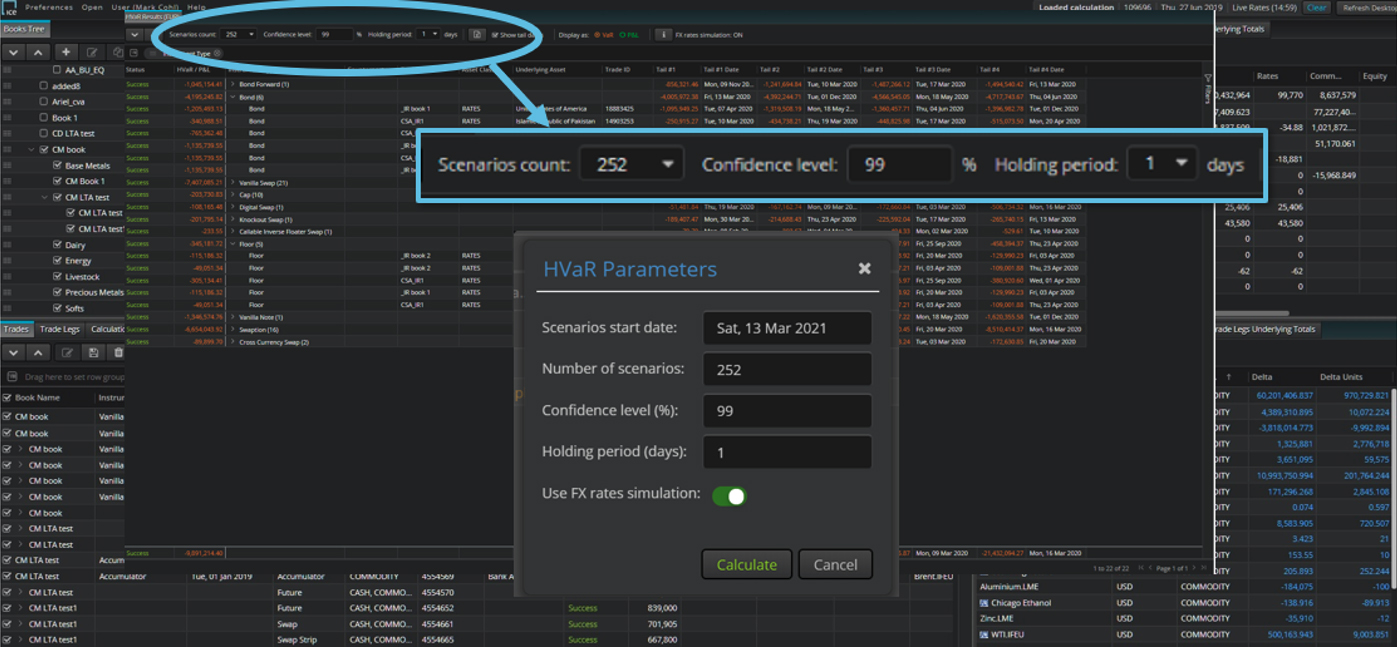1397x647 pixels.
Task: Click the delete trash icon in Trades toolbar
Action: (x=119, y=352)
